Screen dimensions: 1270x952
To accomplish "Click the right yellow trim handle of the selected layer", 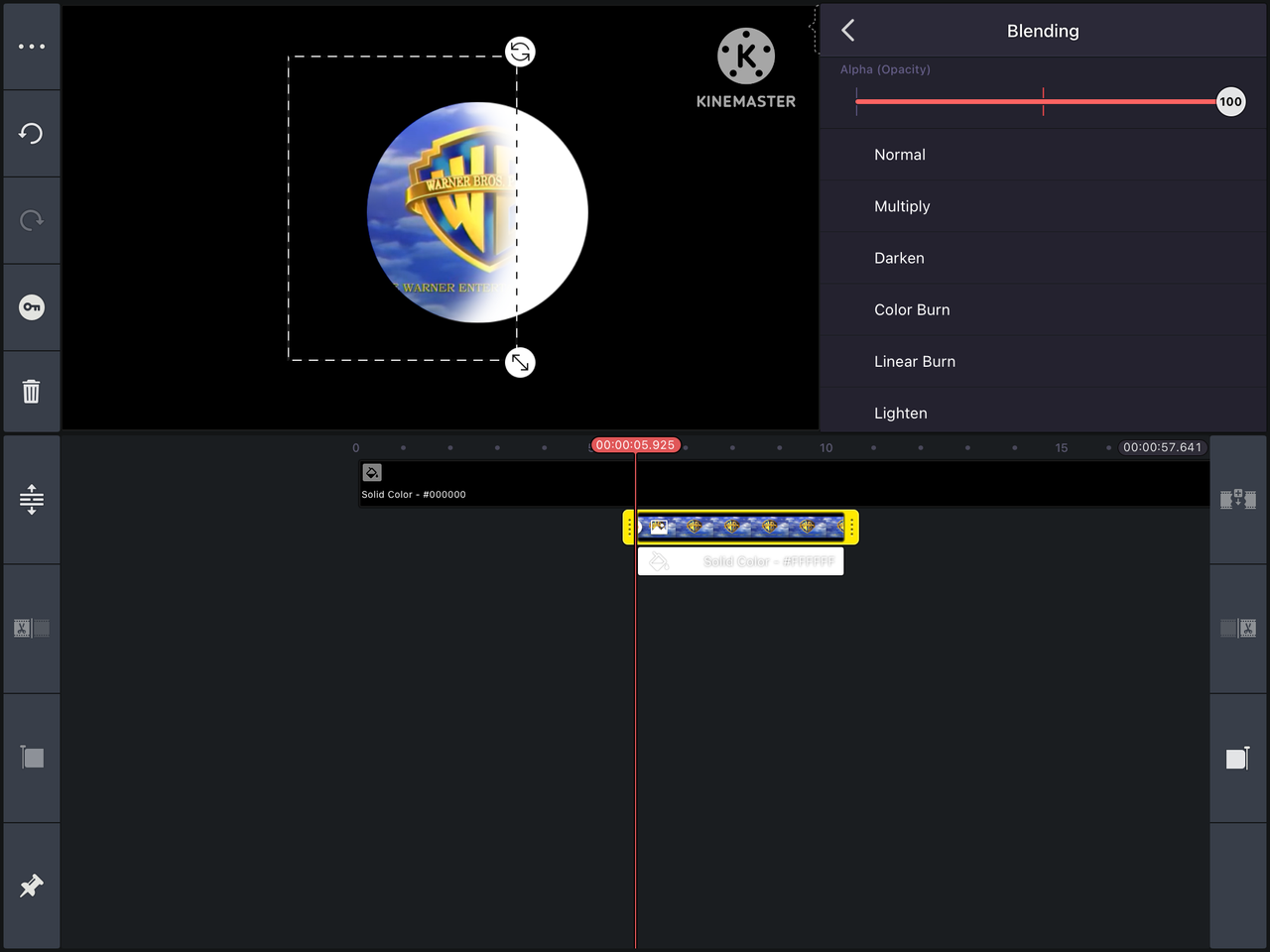I will click(852, 528).
